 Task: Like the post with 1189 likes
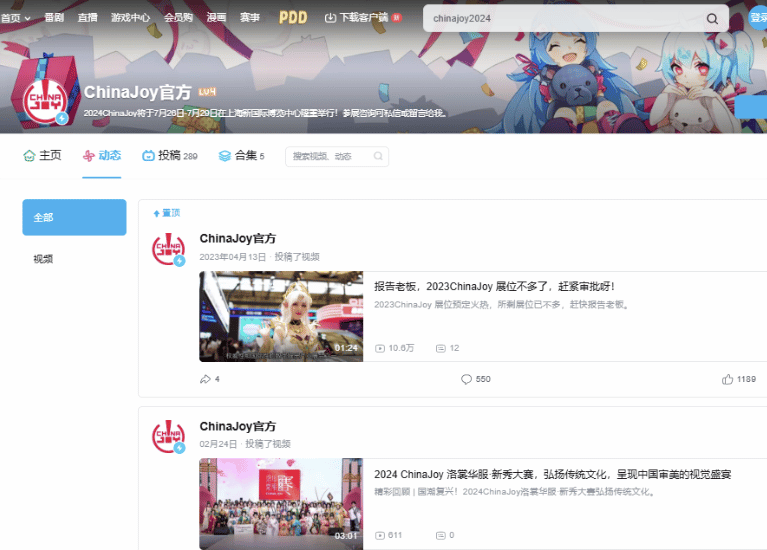click(727, 379)
